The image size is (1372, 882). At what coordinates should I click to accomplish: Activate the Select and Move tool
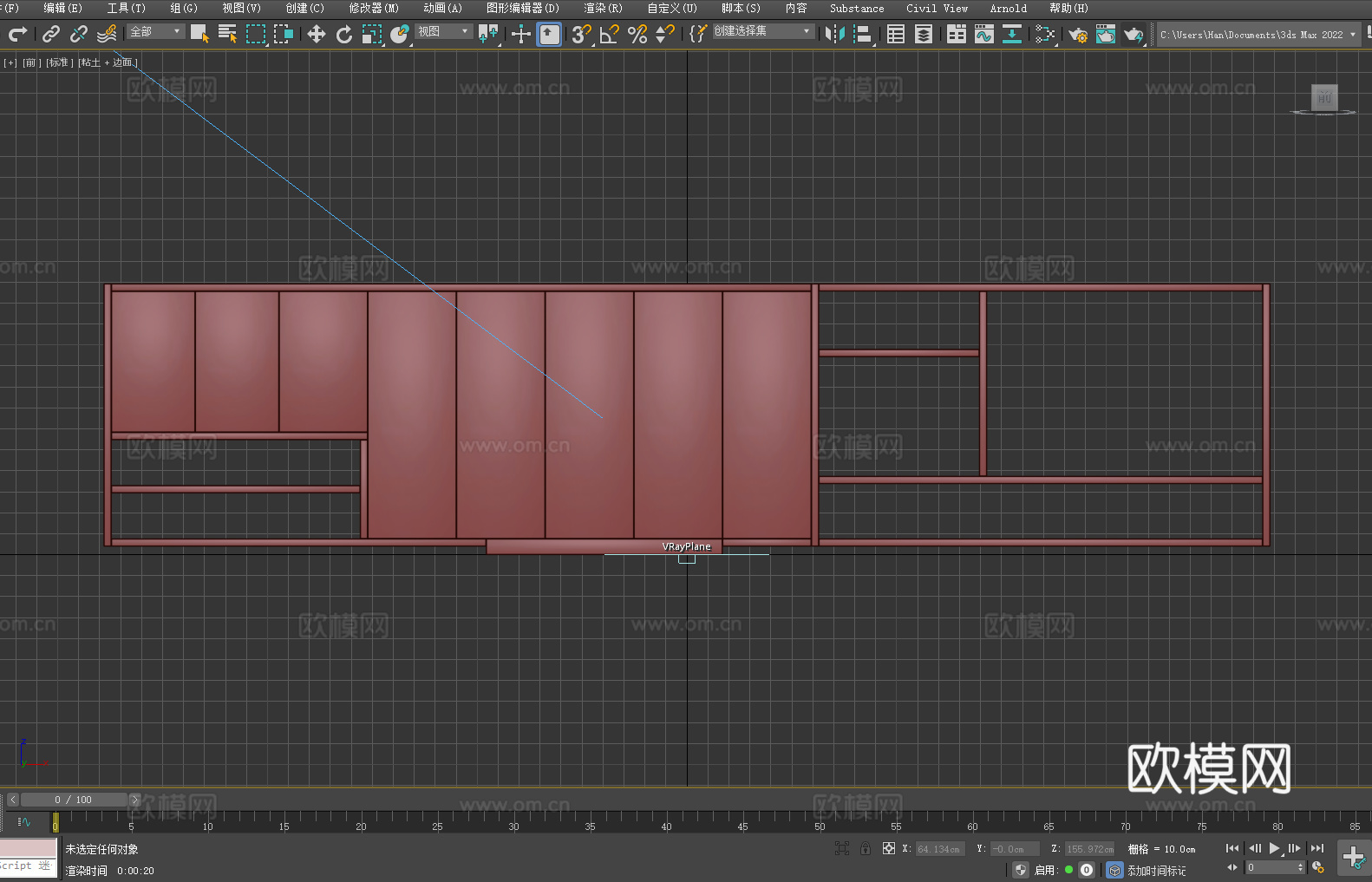pyautogui.click(x=317, y=34)
